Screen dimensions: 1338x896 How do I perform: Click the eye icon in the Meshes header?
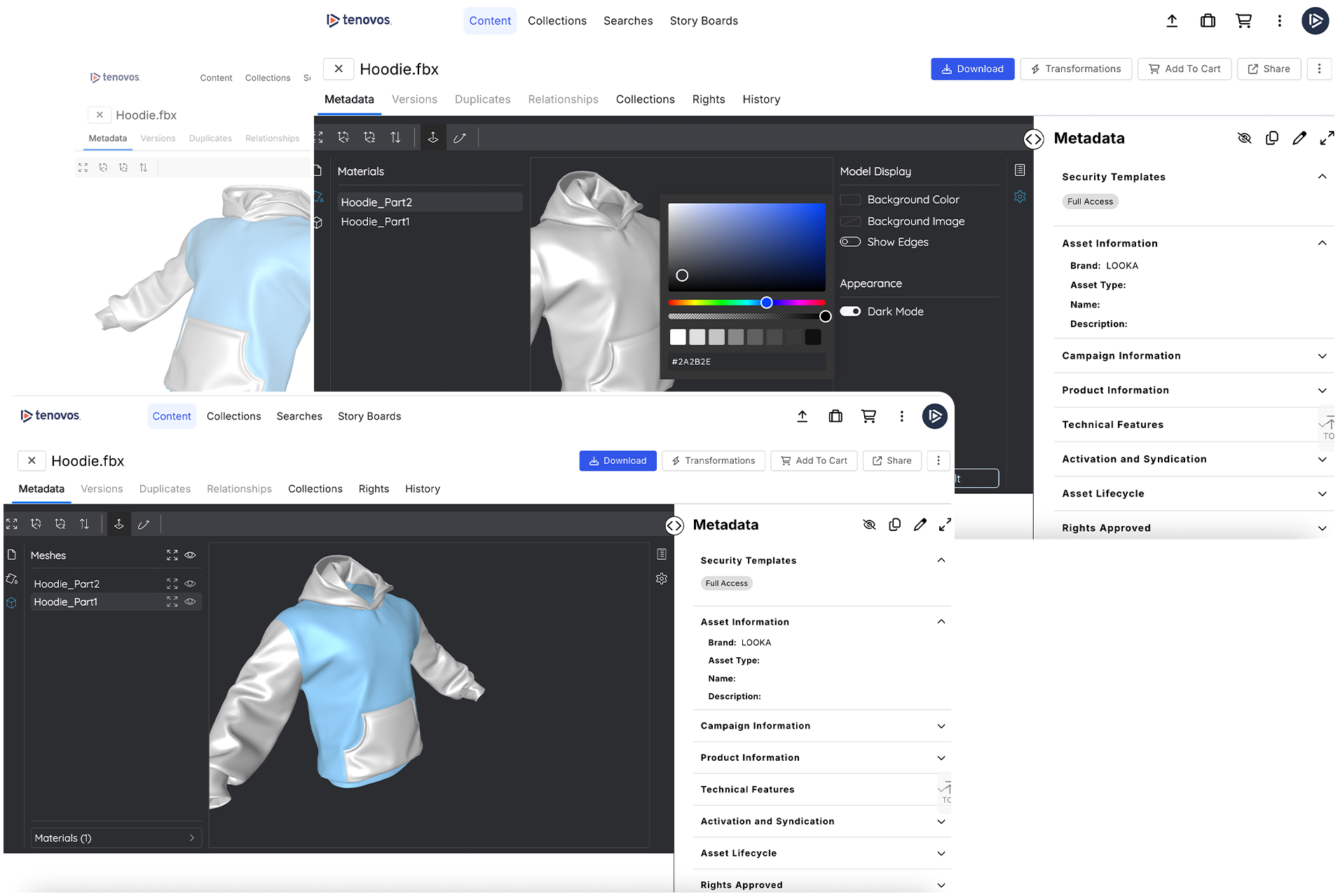click(190, 555)
